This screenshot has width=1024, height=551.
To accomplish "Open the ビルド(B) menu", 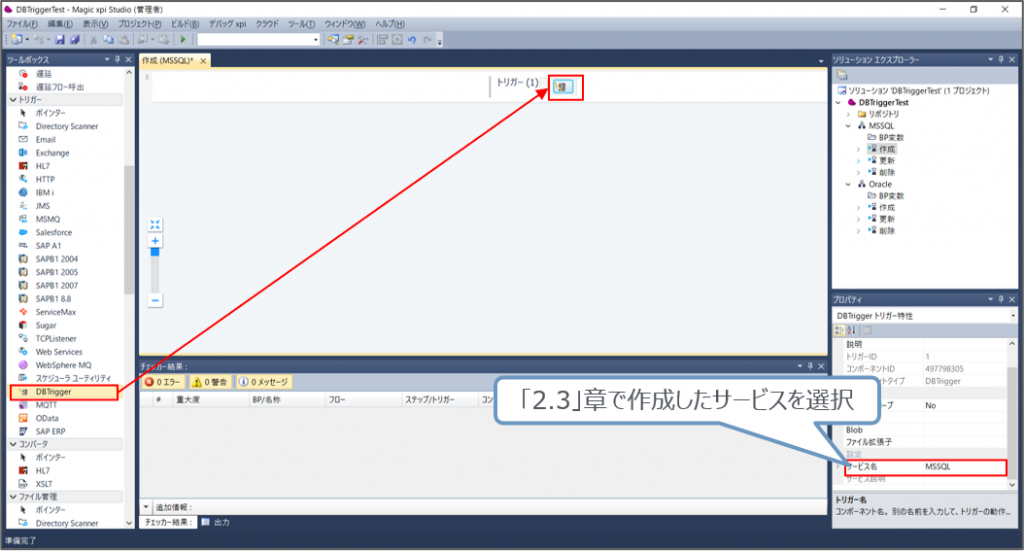I will pos(183,23).
